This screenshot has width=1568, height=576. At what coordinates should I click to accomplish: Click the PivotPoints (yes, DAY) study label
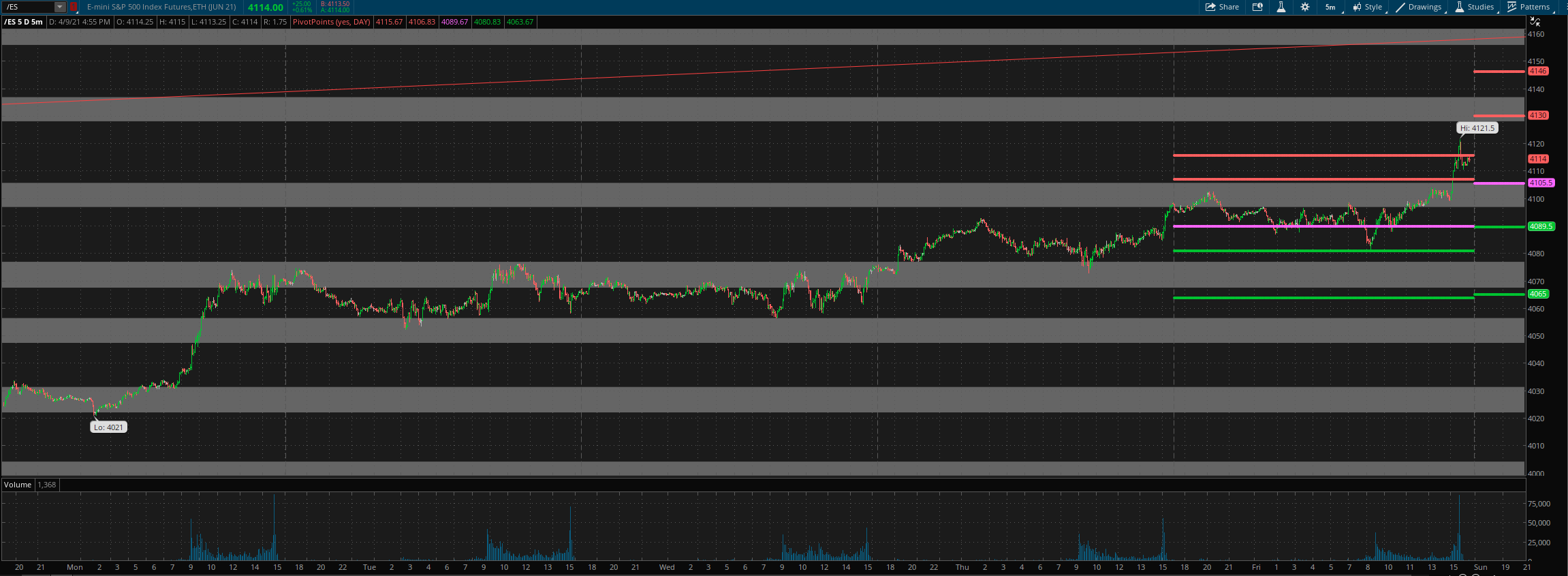click(x=332, y=22)
